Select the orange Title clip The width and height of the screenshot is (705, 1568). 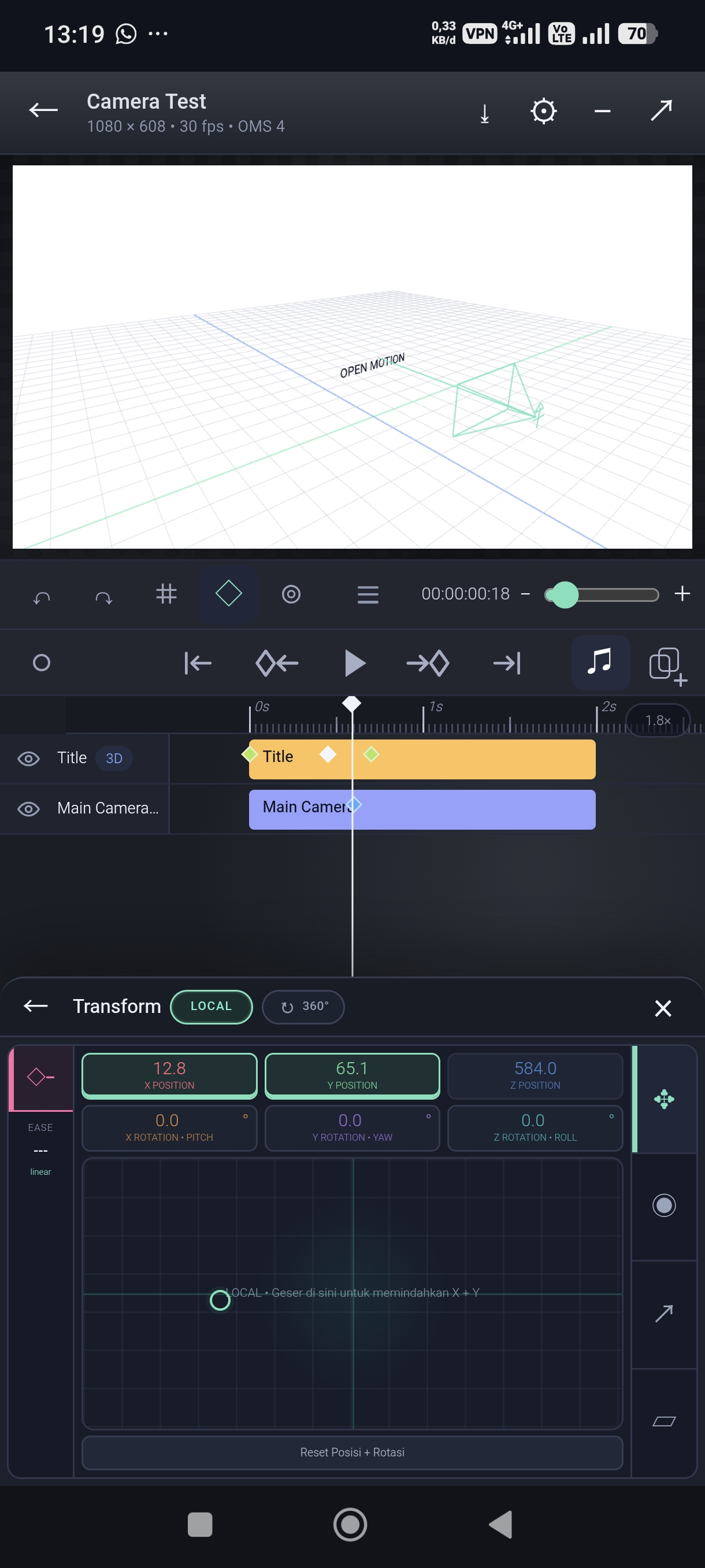[x=422, y=759]
